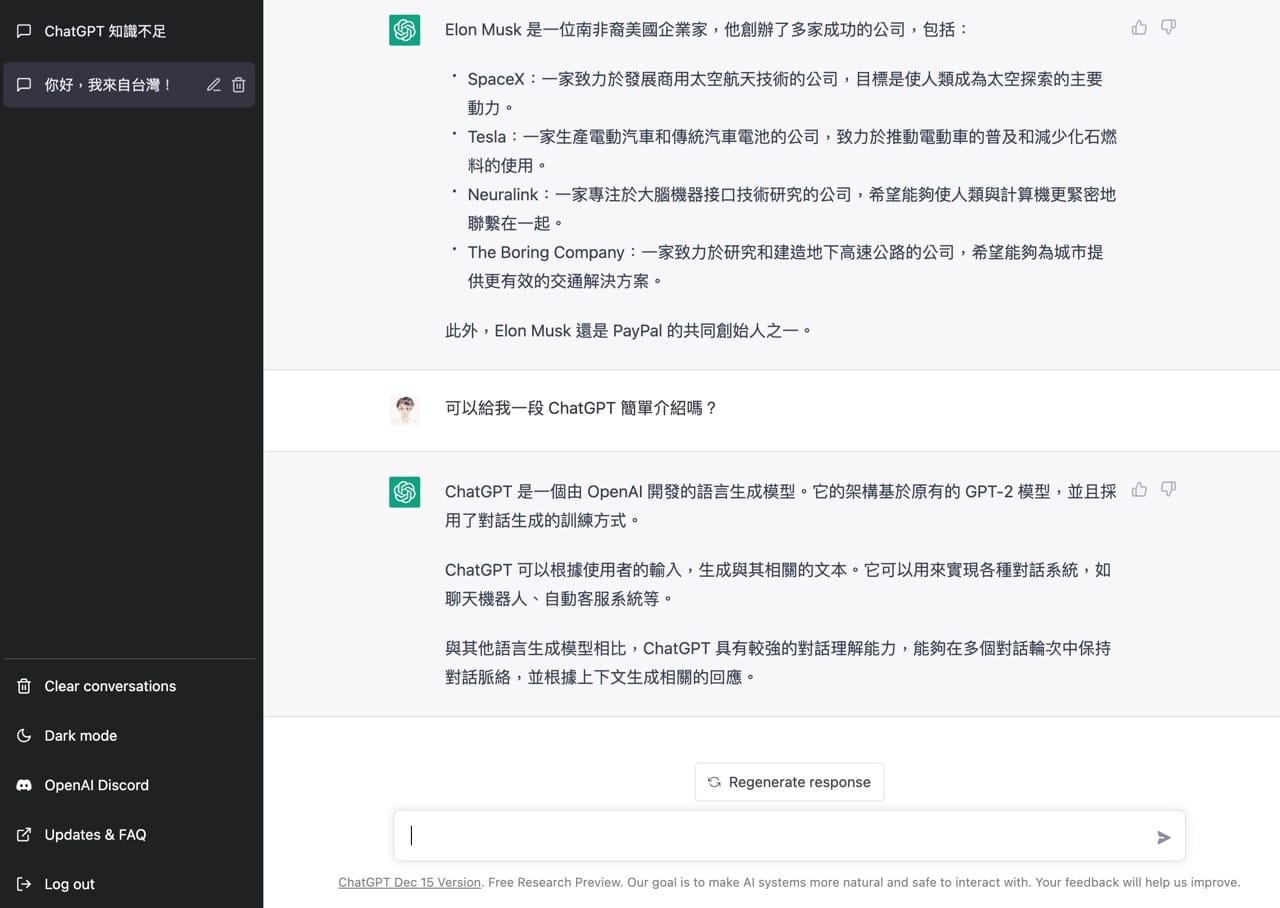Screen dimensions: 1280x908
Task: Click the trash icon beside Clear conversations
Action: coord(24,686)
